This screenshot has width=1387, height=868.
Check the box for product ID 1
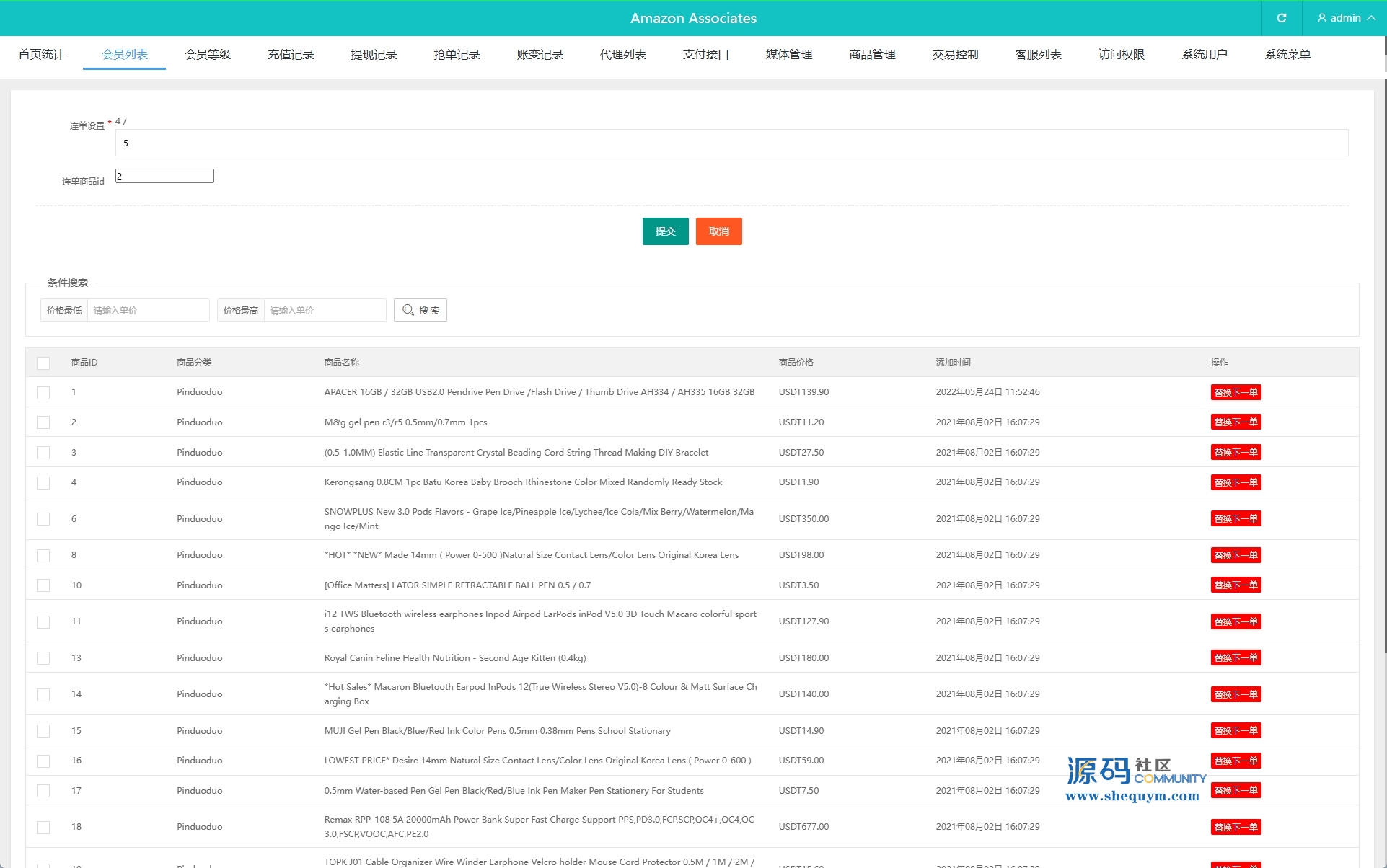(43, 392)
